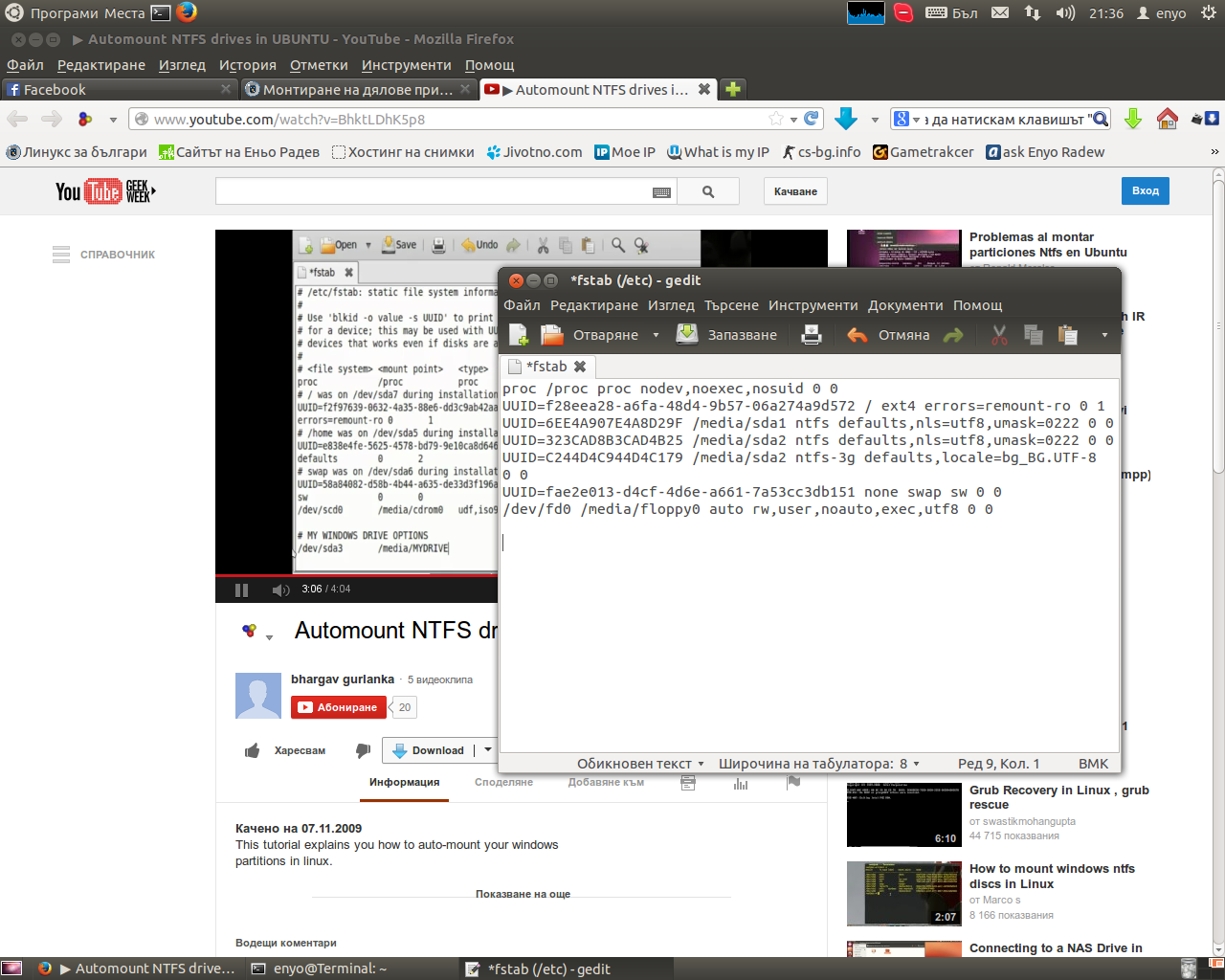Redo edit in gedit toolbar

click(953, 335)
